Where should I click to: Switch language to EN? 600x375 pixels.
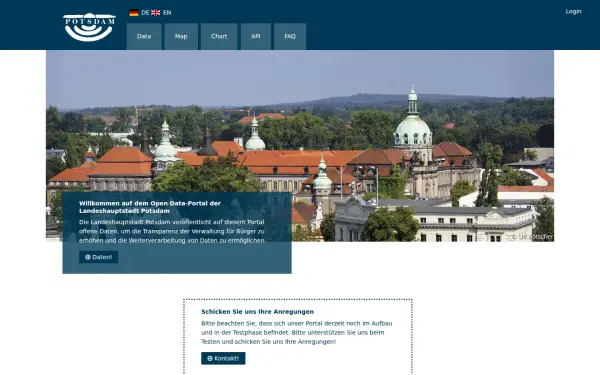click(167, 13)
